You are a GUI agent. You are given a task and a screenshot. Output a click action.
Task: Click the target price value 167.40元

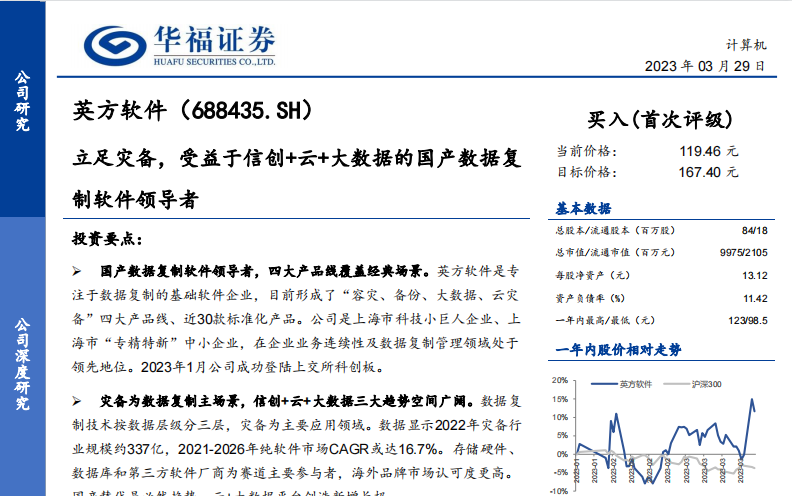(708, 172)
